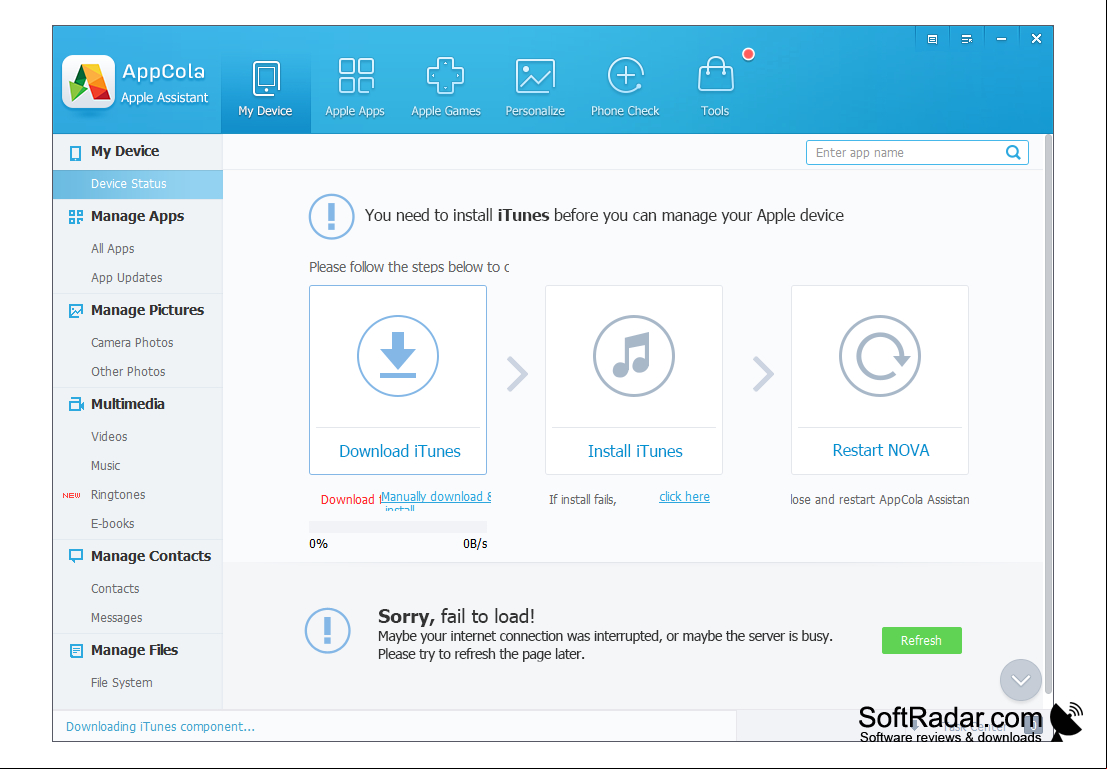Open Contacts in the sidebar
The width and height of the screenshot is (1107, 769).
coord(115,588)
